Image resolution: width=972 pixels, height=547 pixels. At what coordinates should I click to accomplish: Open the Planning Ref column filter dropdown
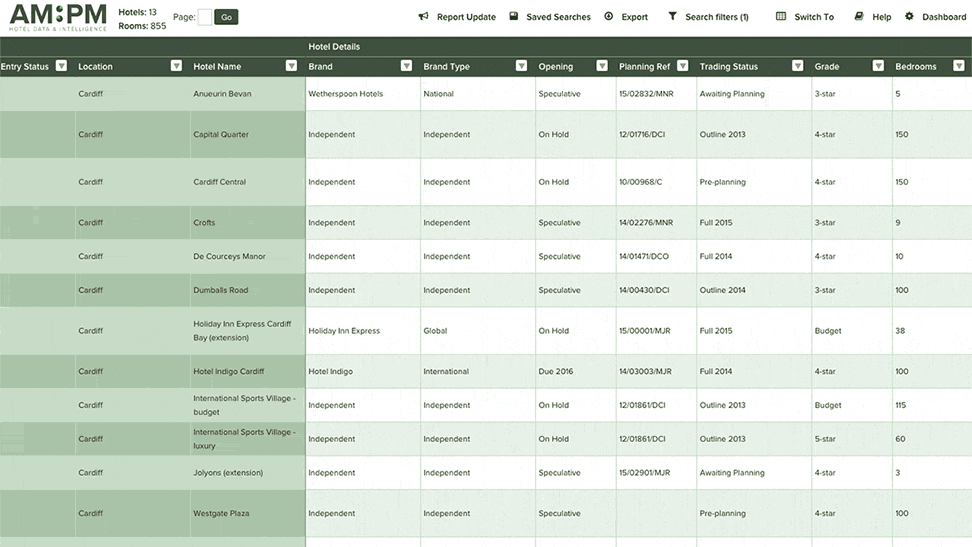683,66
